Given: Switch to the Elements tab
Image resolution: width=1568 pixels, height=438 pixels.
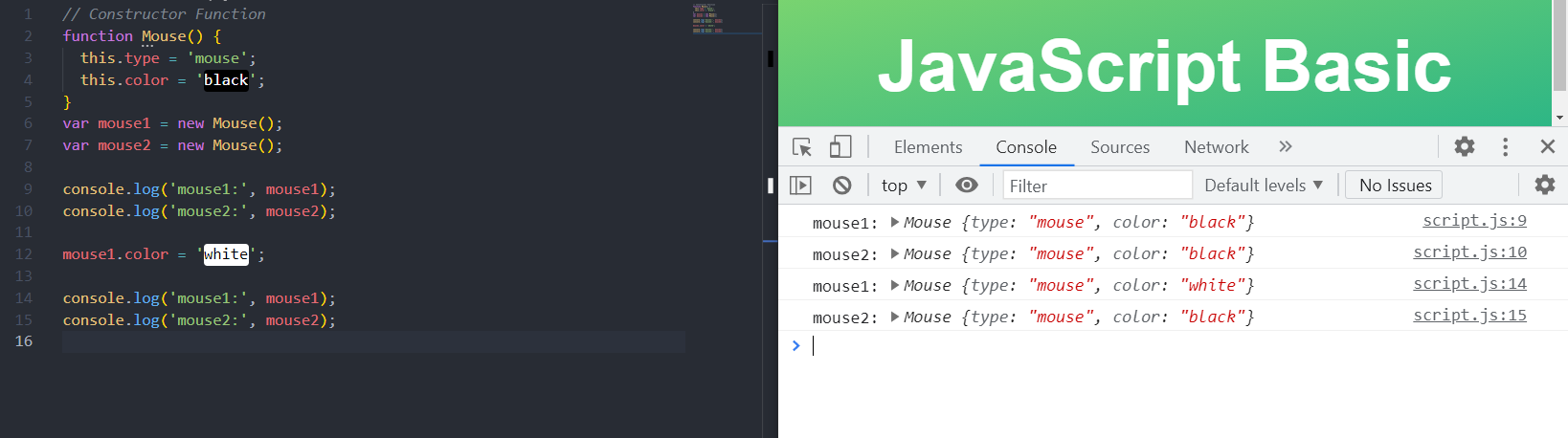Looking at the screenshot, I should [928, 147].
